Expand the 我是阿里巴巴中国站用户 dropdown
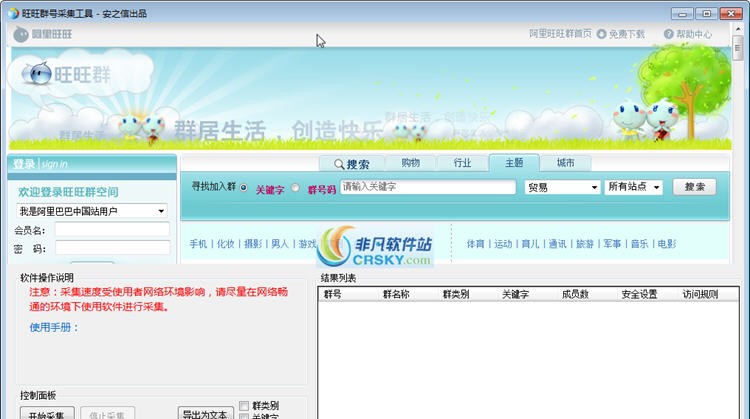 [x=92, y=211]
